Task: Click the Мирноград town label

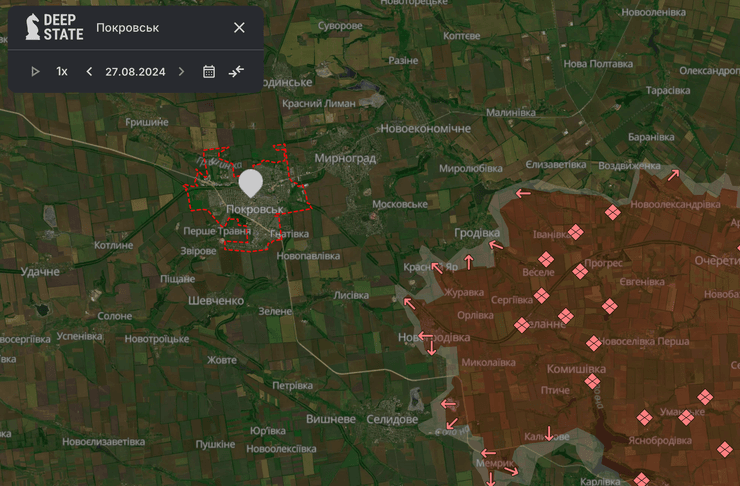Action: [344, 158]
